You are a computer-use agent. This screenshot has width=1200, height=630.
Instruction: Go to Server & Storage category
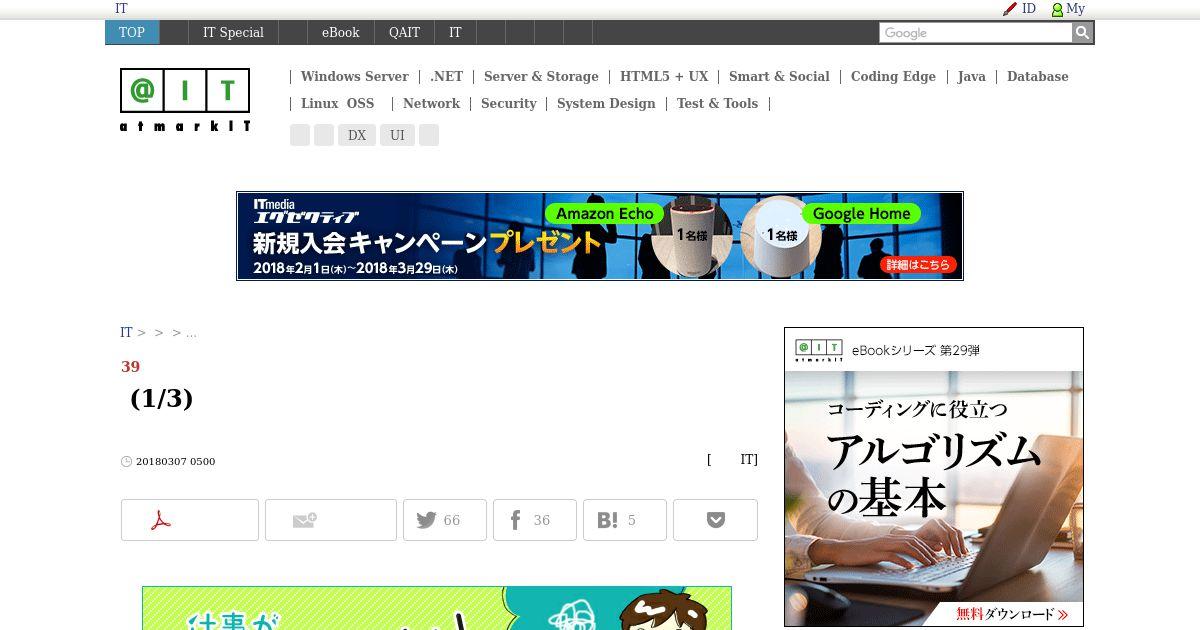tap(541, 77)
